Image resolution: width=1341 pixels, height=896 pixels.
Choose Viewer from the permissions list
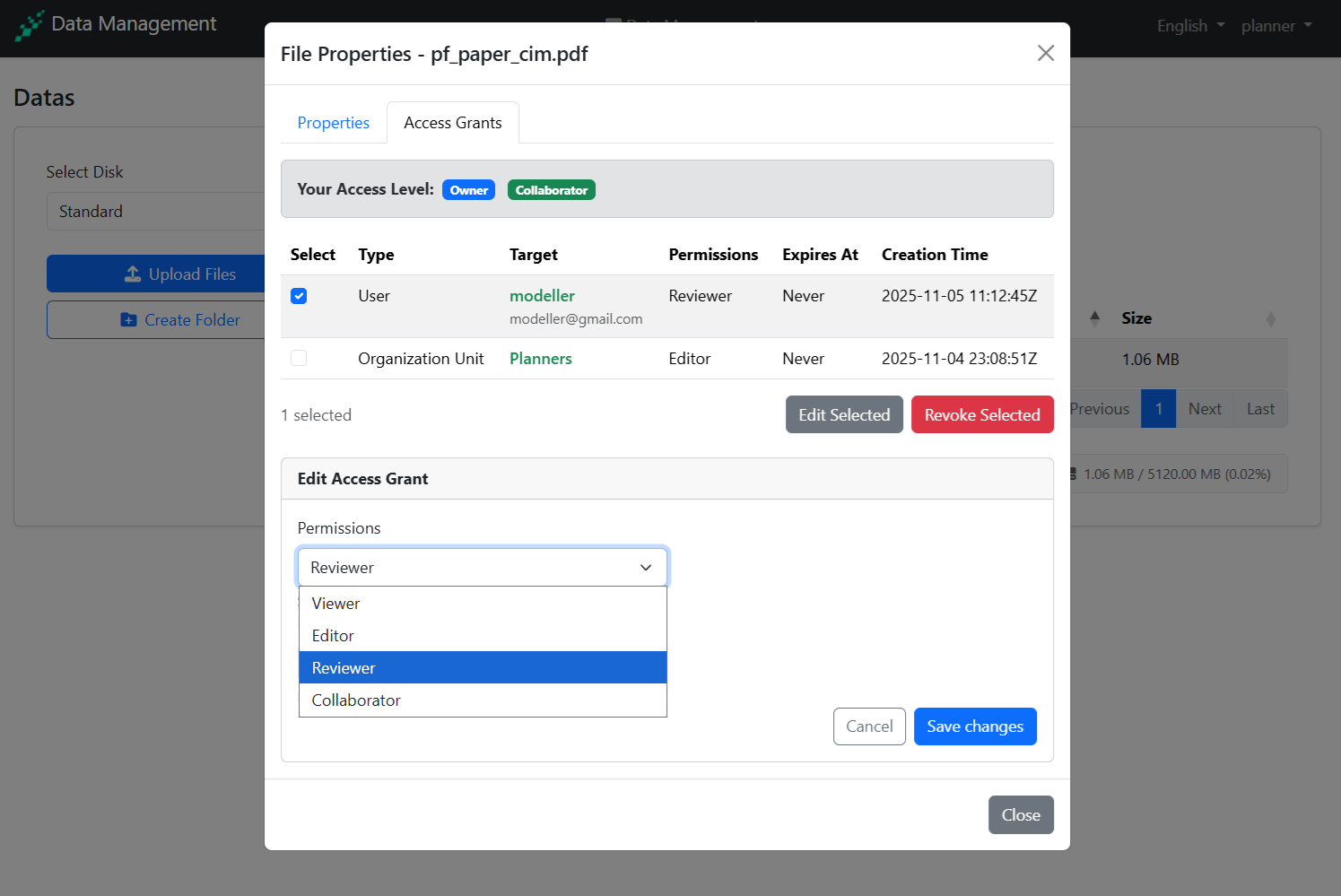[x=336, y=604]
